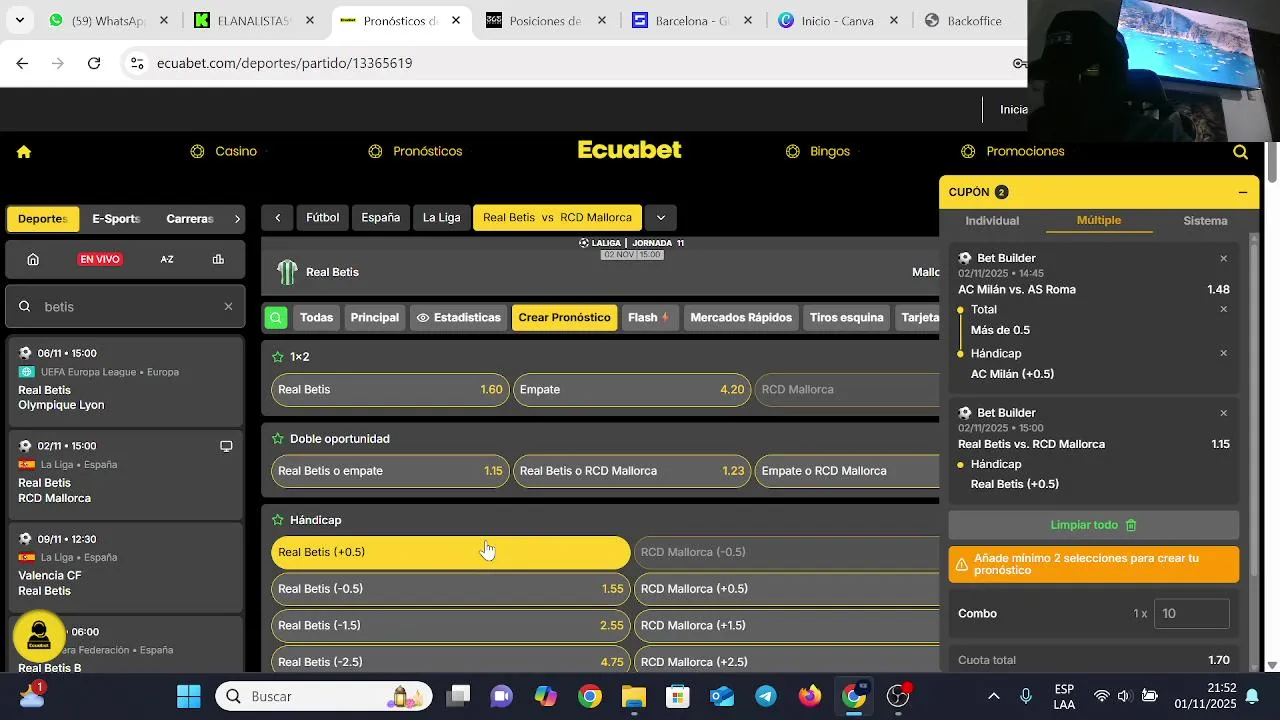1280x720 pixels.
Task: Switch coupon to Sistema tab
Action: [x=1205, y=221]
